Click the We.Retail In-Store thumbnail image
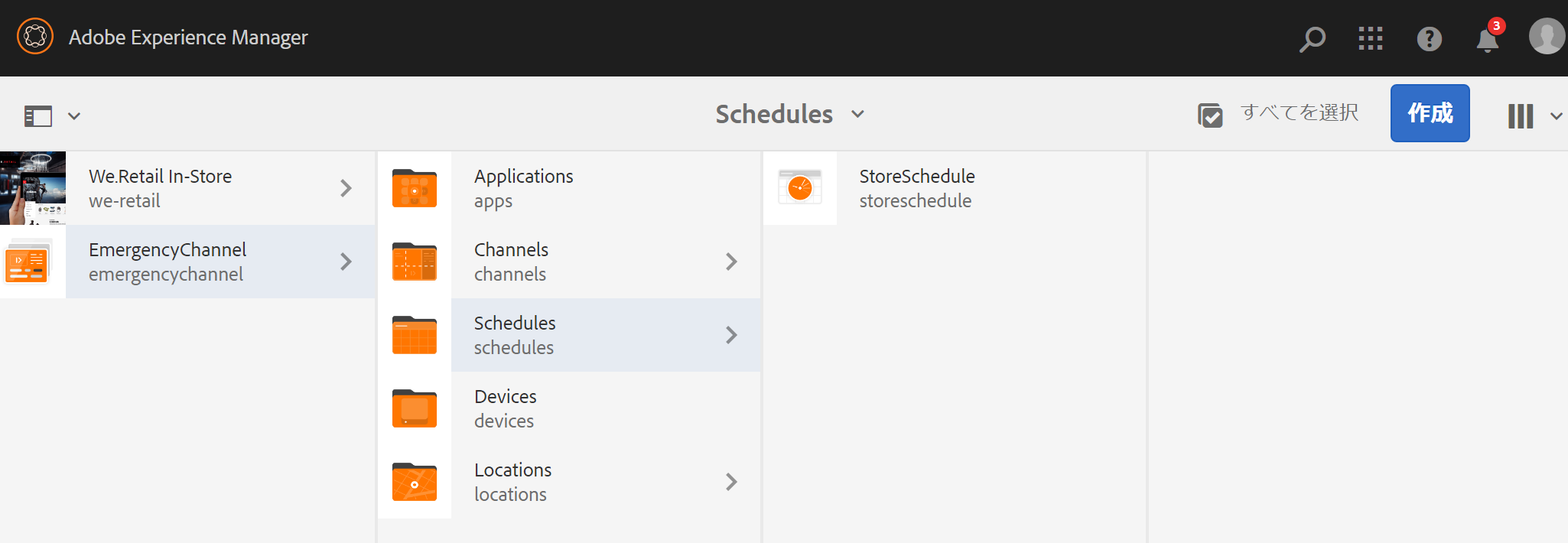The height and width of the screenshot is (543, 1568). 33,188
